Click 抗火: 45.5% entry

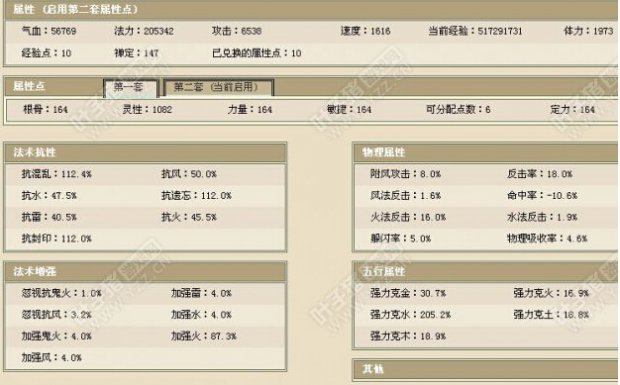[x=189, y=217]
